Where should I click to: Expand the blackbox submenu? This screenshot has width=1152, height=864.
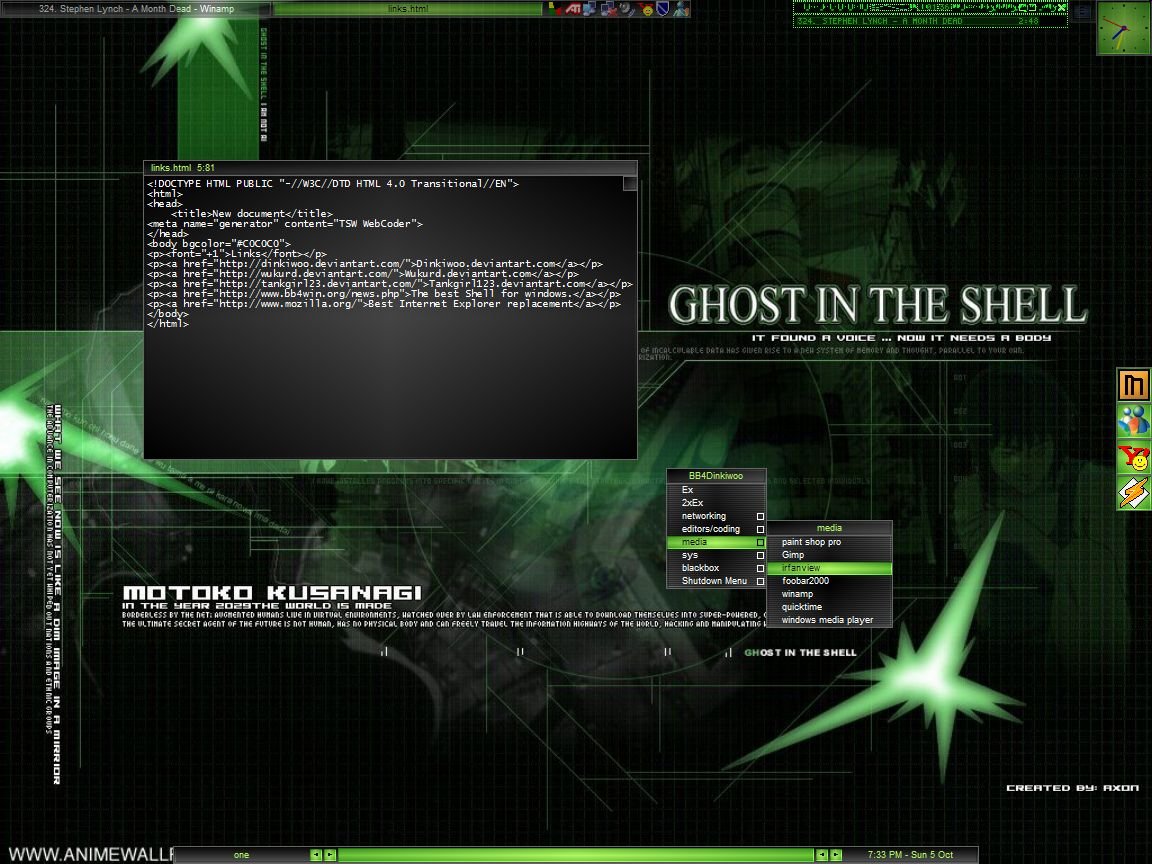pyautogui.click(x=716, y=568)
